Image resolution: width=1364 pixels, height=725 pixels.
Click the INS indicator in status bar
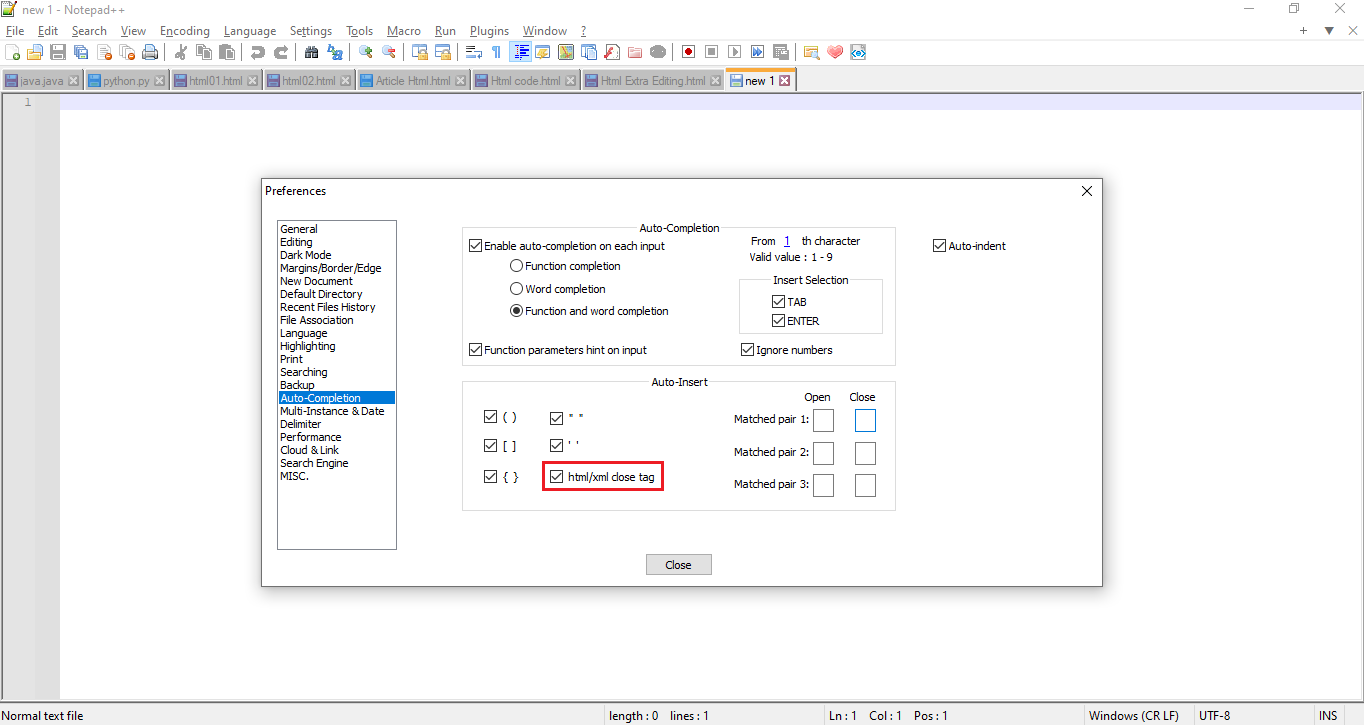pyautogui.click(x=1327, y=716)
